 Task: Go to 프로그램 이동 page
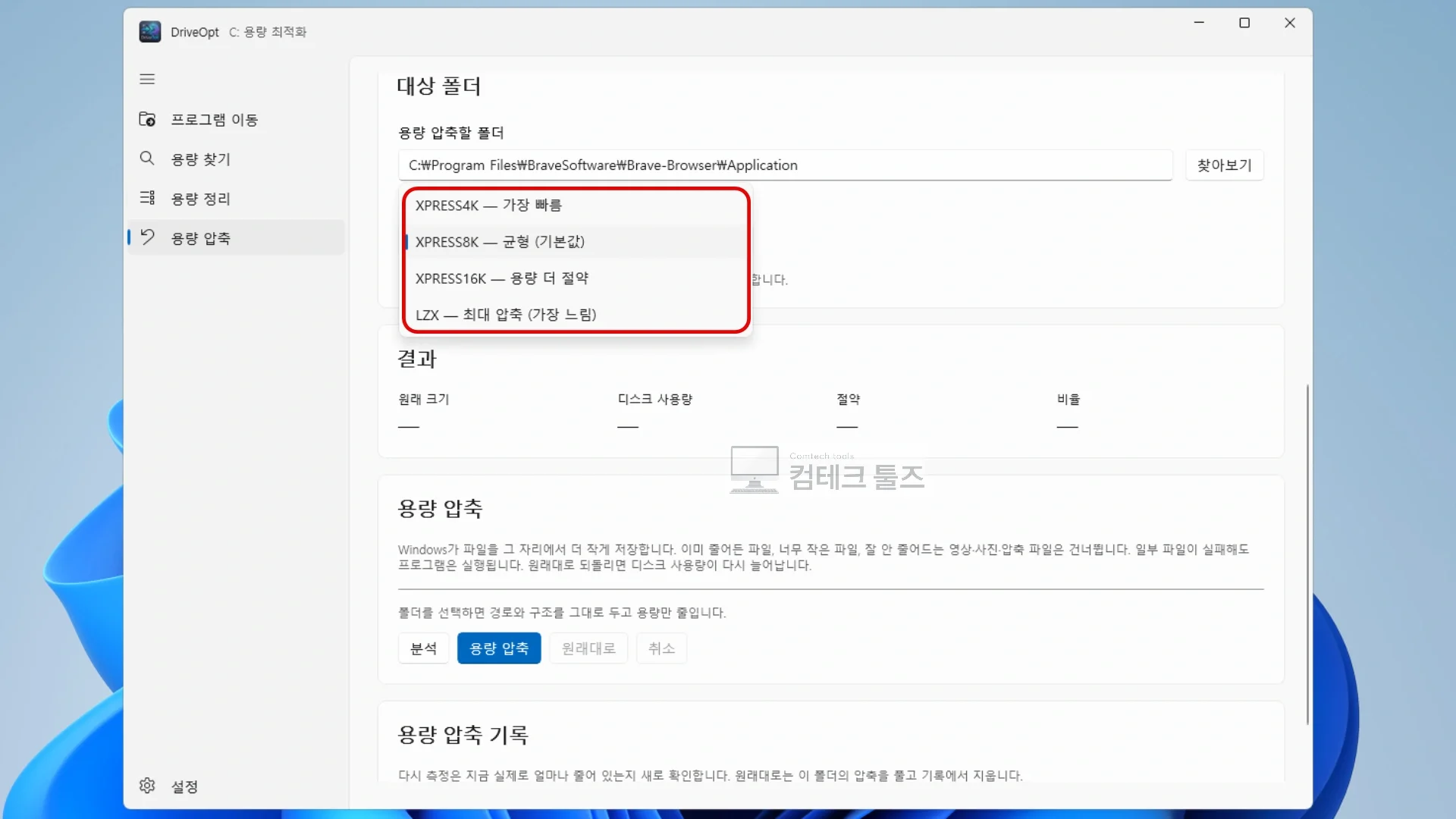tap(236, 119)
